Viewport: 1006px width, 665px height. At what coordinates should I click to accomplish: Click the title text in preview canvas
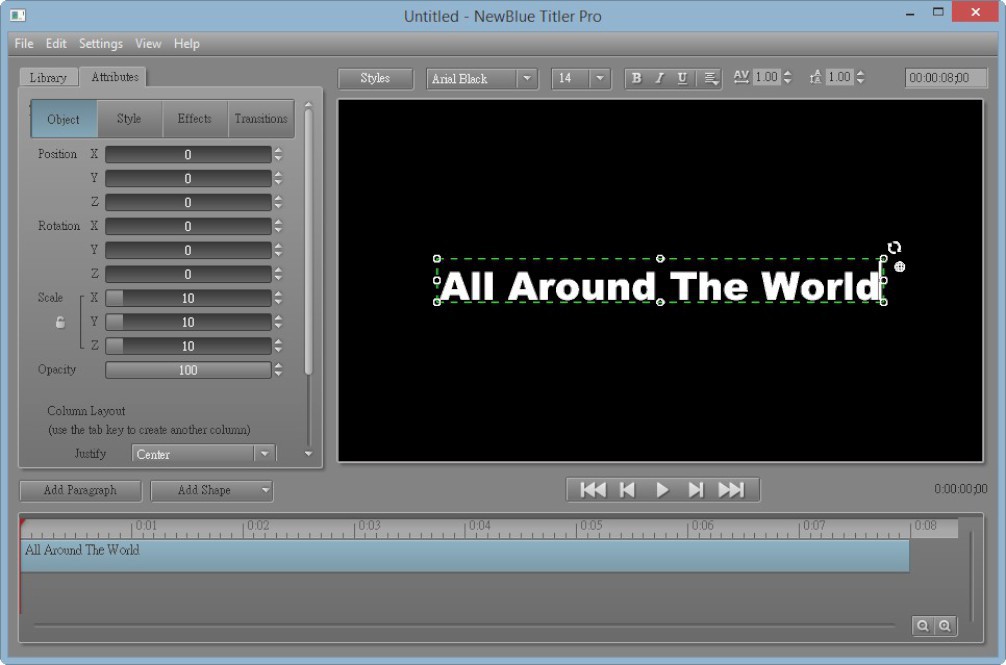click(x=660, y=285)
